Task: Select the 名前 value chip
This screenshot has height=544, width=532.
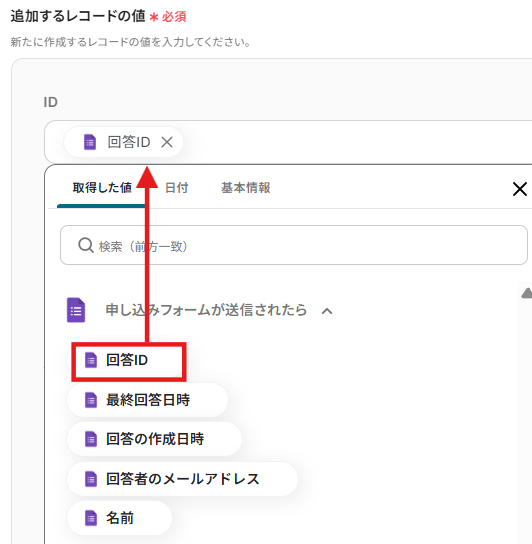Action: (119, 518)
